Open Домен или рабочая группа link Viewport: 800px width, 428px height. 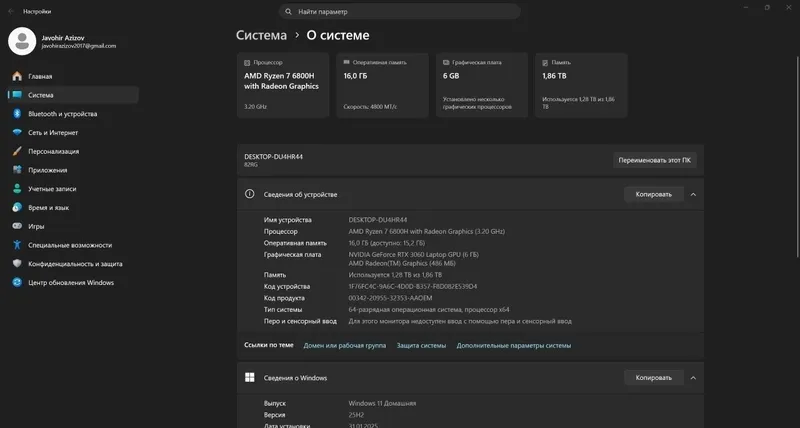tap(344, 345)
